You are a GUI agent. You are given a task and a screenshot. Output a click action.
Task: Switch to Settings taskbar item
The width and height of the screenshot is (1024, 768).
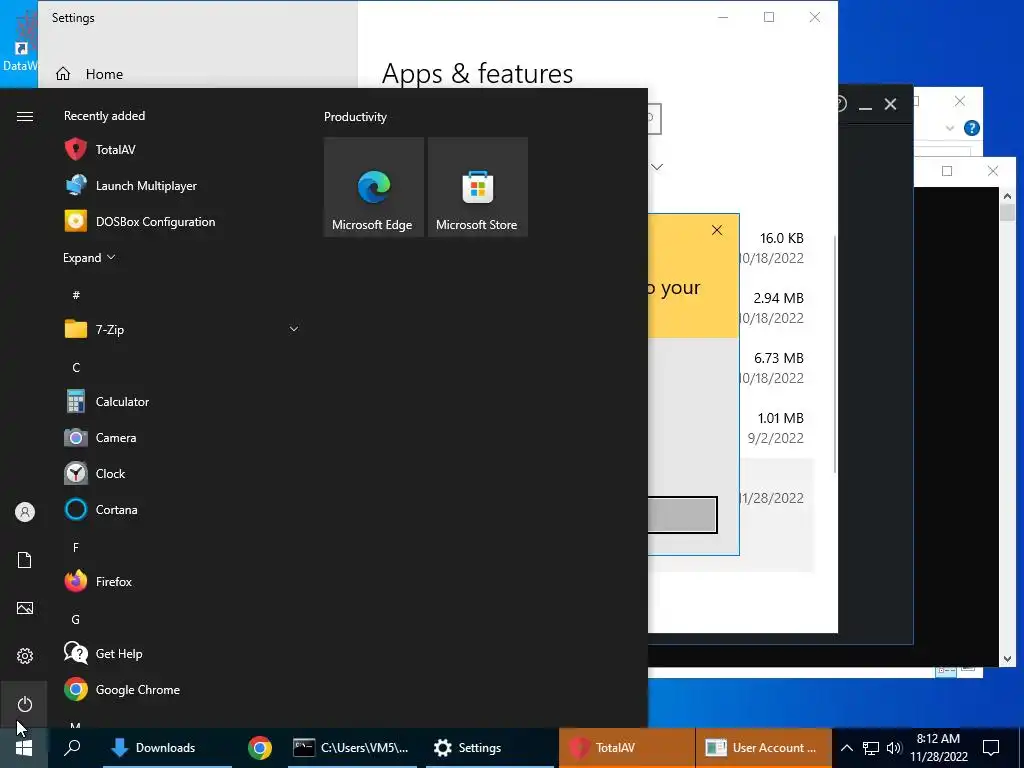(x=490, y=748)
